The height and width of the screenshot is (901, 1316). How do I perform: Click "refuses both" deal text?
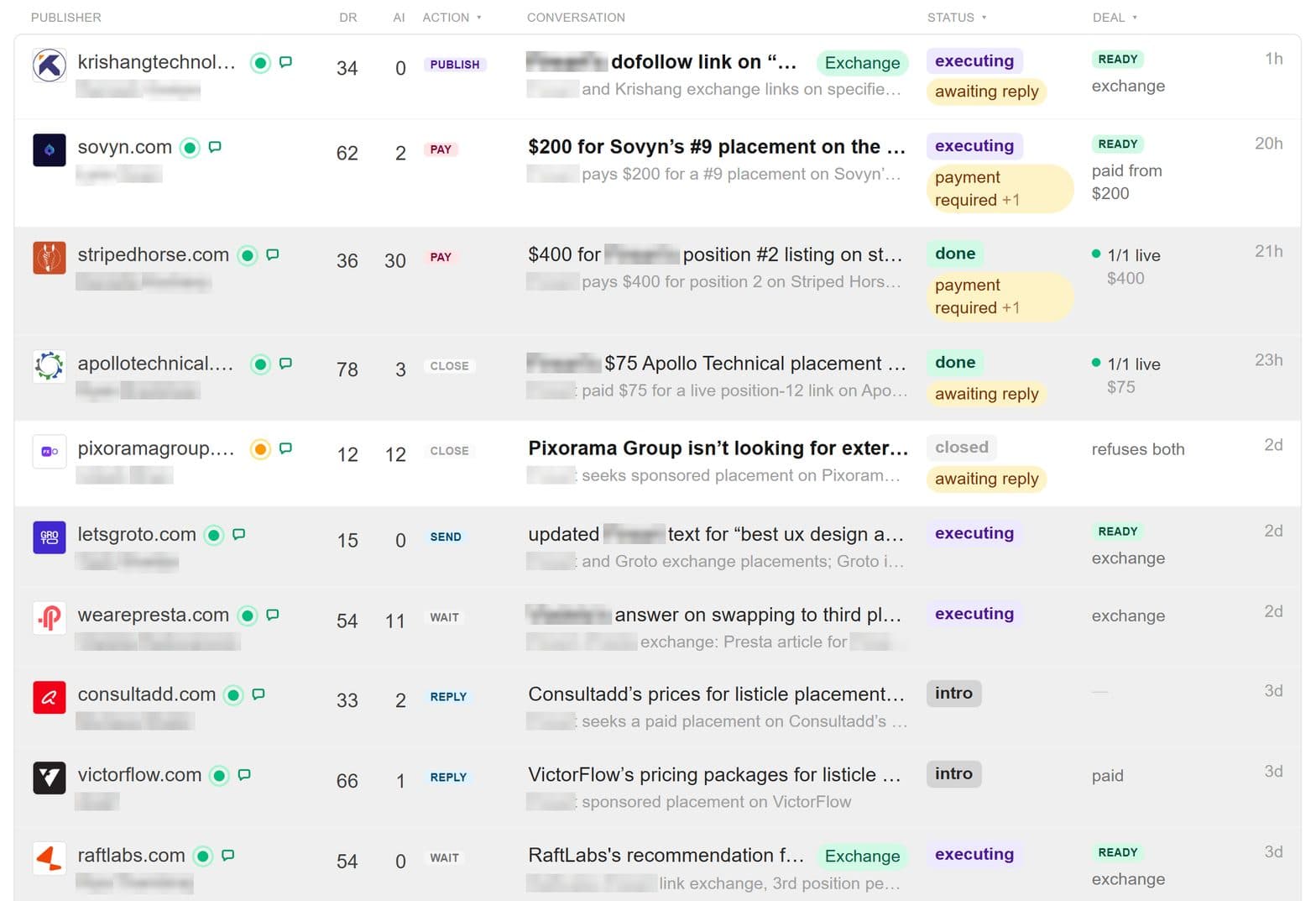[1138, 449]
